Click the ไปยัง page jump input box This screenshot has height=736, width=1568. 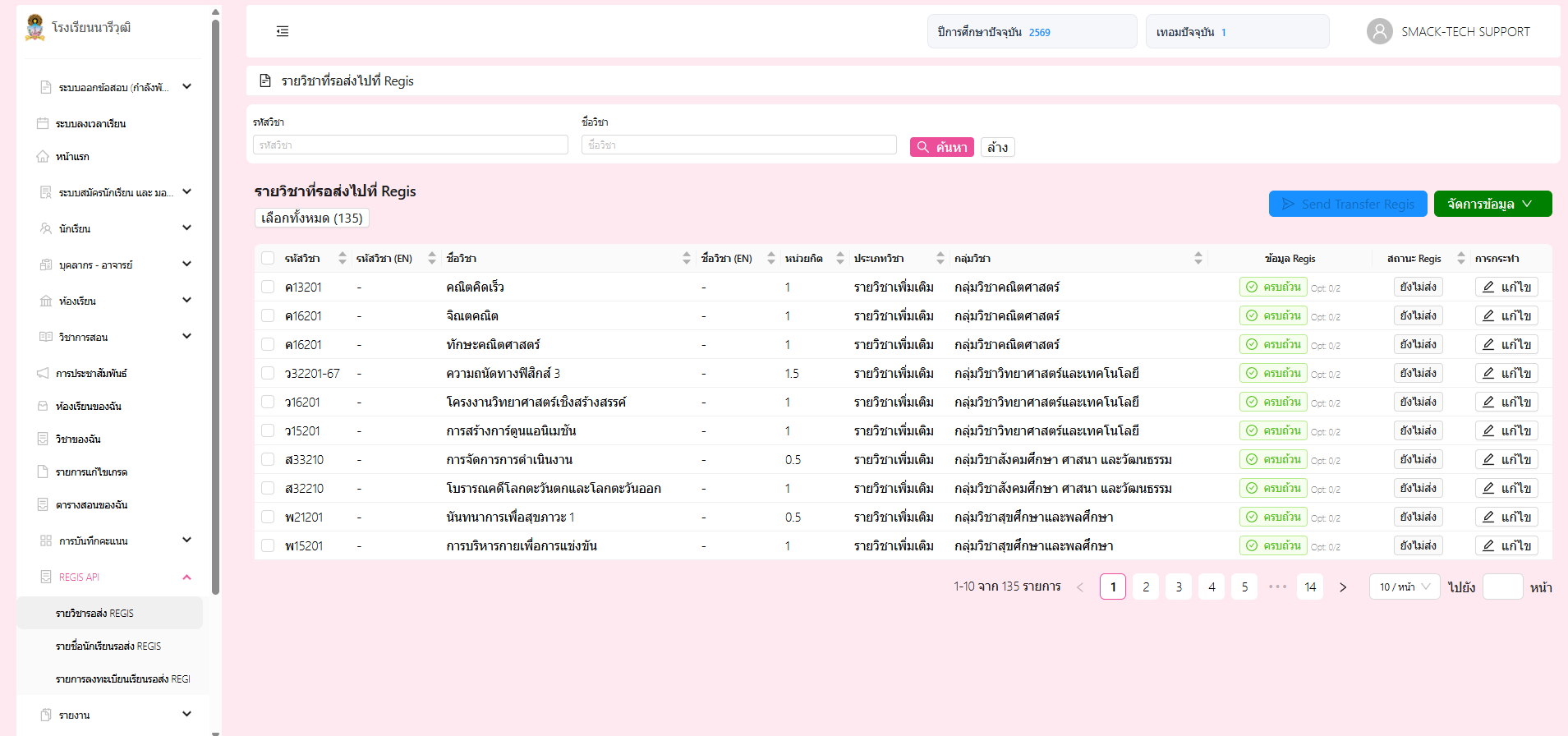click(1502, 586)
